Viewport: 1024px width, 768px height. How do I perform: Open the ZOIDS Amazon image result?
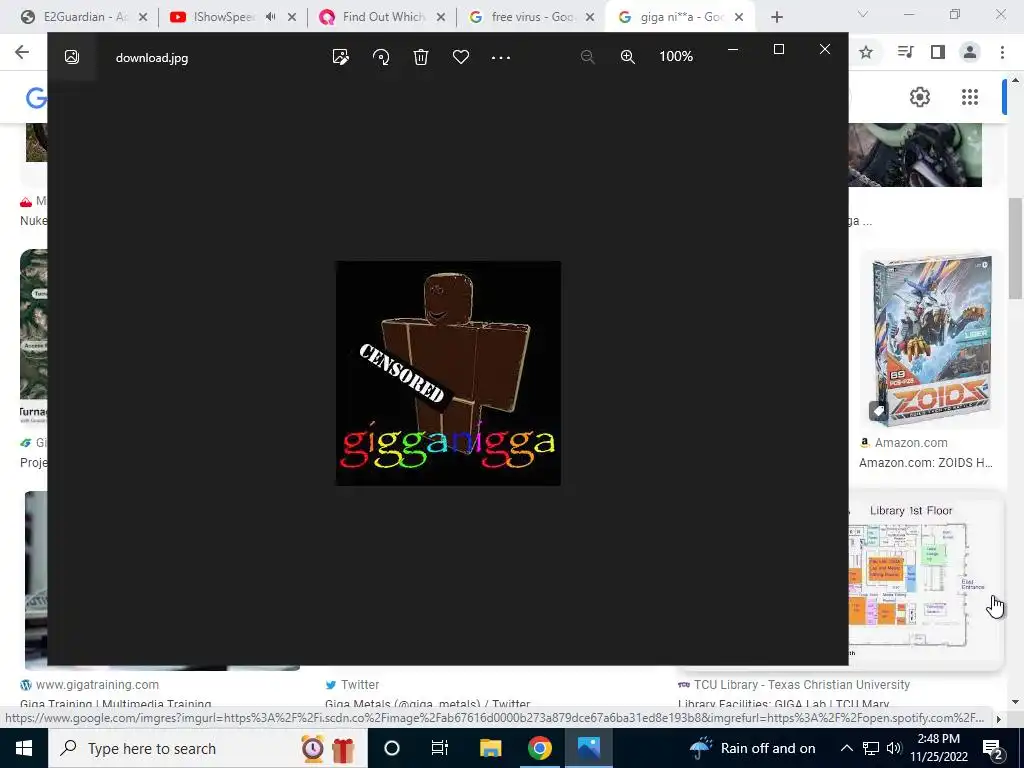pyautogui.click(x=932, y=340)
